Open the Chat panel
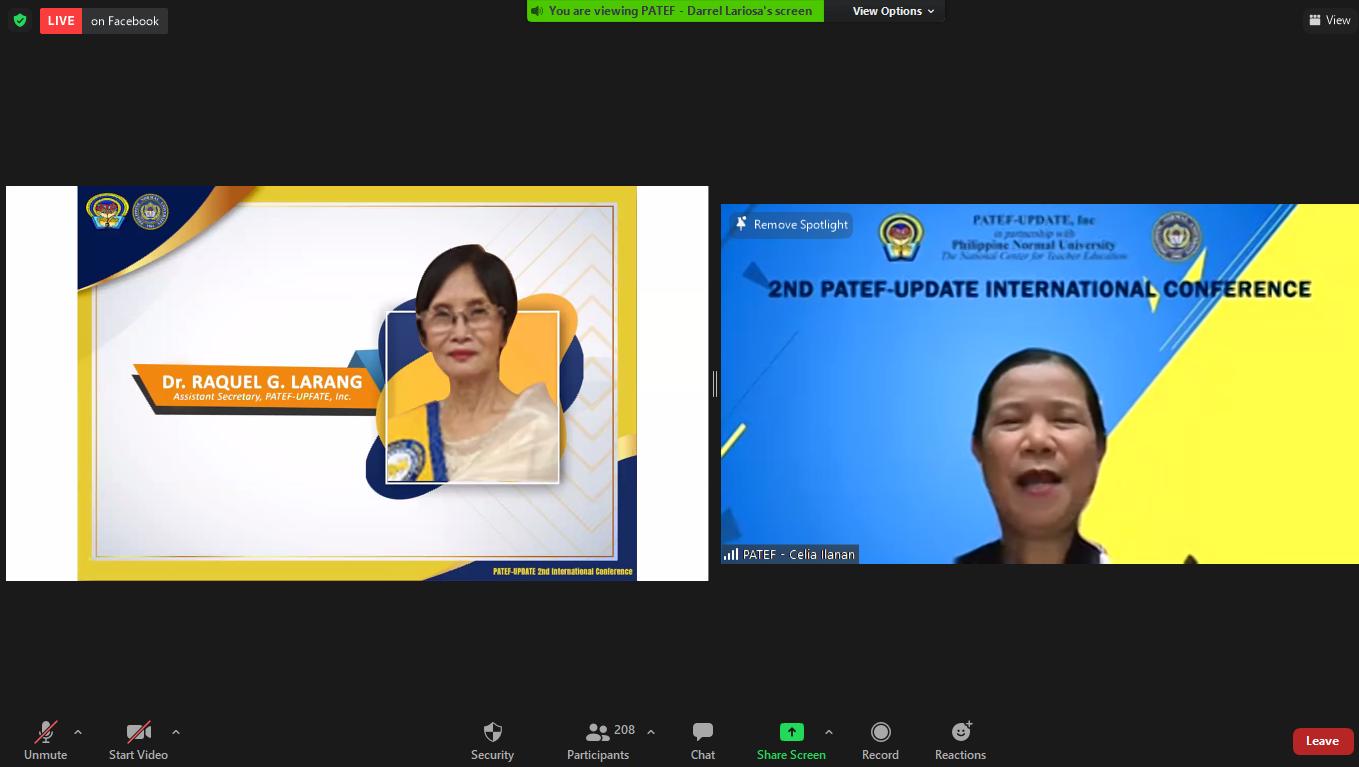This screenshot has height=767, width=1359. click(702, 741)
